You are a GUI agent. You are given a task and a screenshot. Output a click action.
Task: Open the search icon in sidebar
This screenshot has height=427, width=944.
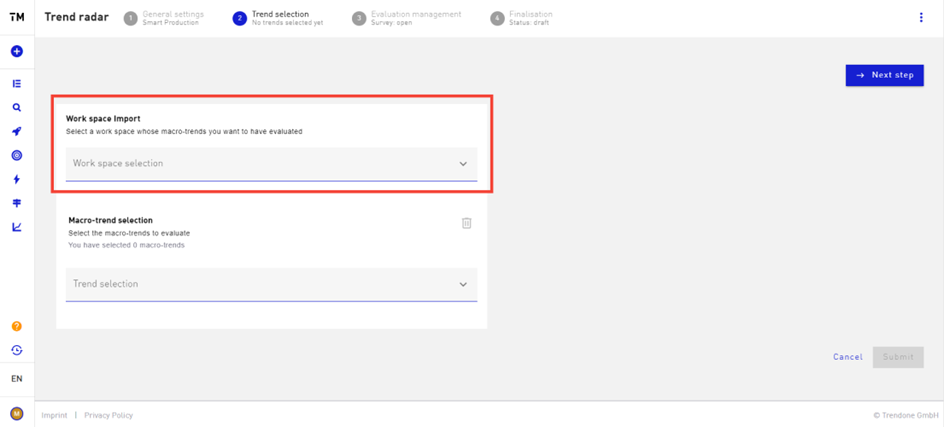17,108
